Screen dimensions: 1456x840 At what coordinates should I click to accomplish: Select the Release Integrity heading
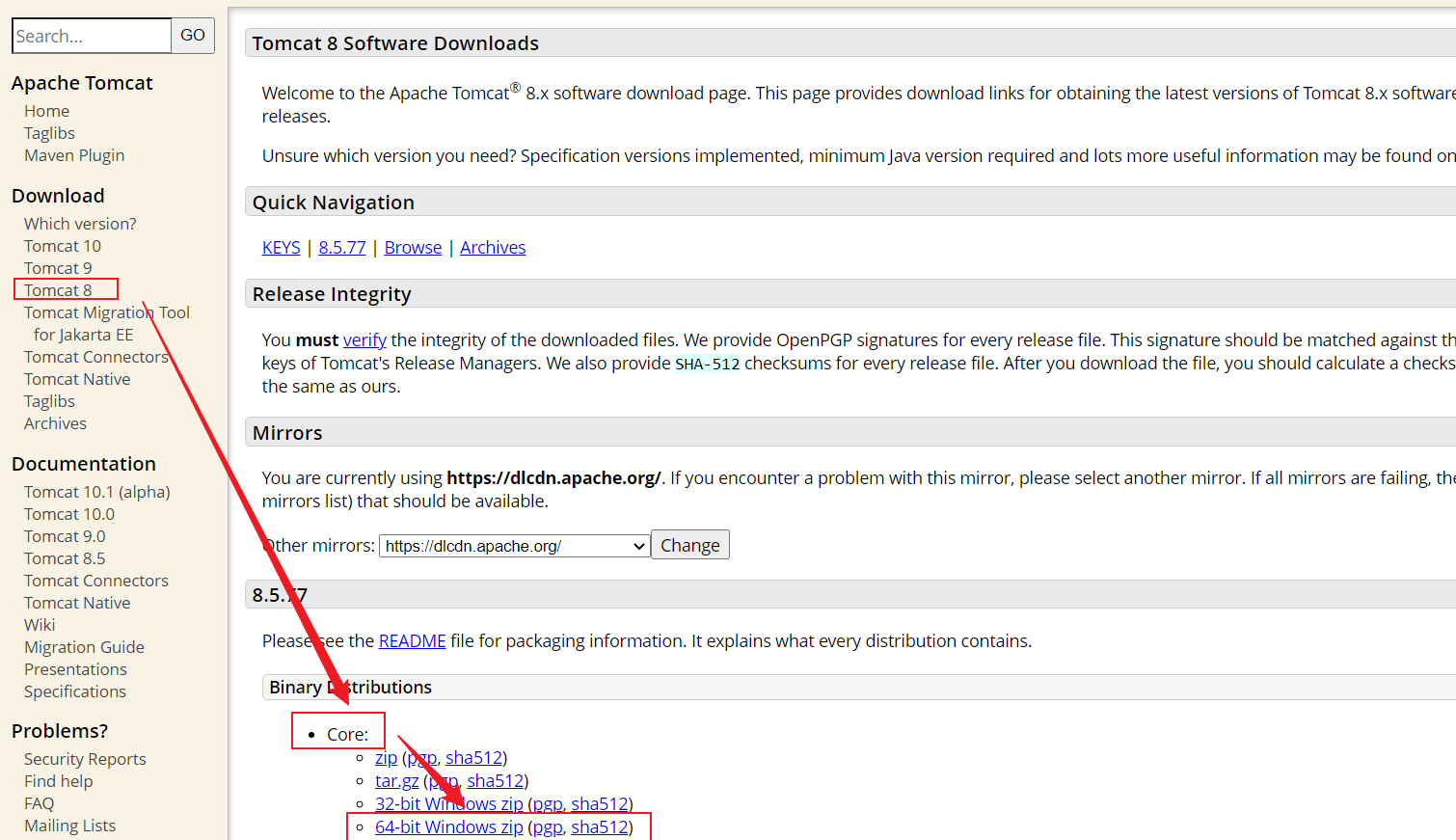pyautogui.click(x=332, y=294)
